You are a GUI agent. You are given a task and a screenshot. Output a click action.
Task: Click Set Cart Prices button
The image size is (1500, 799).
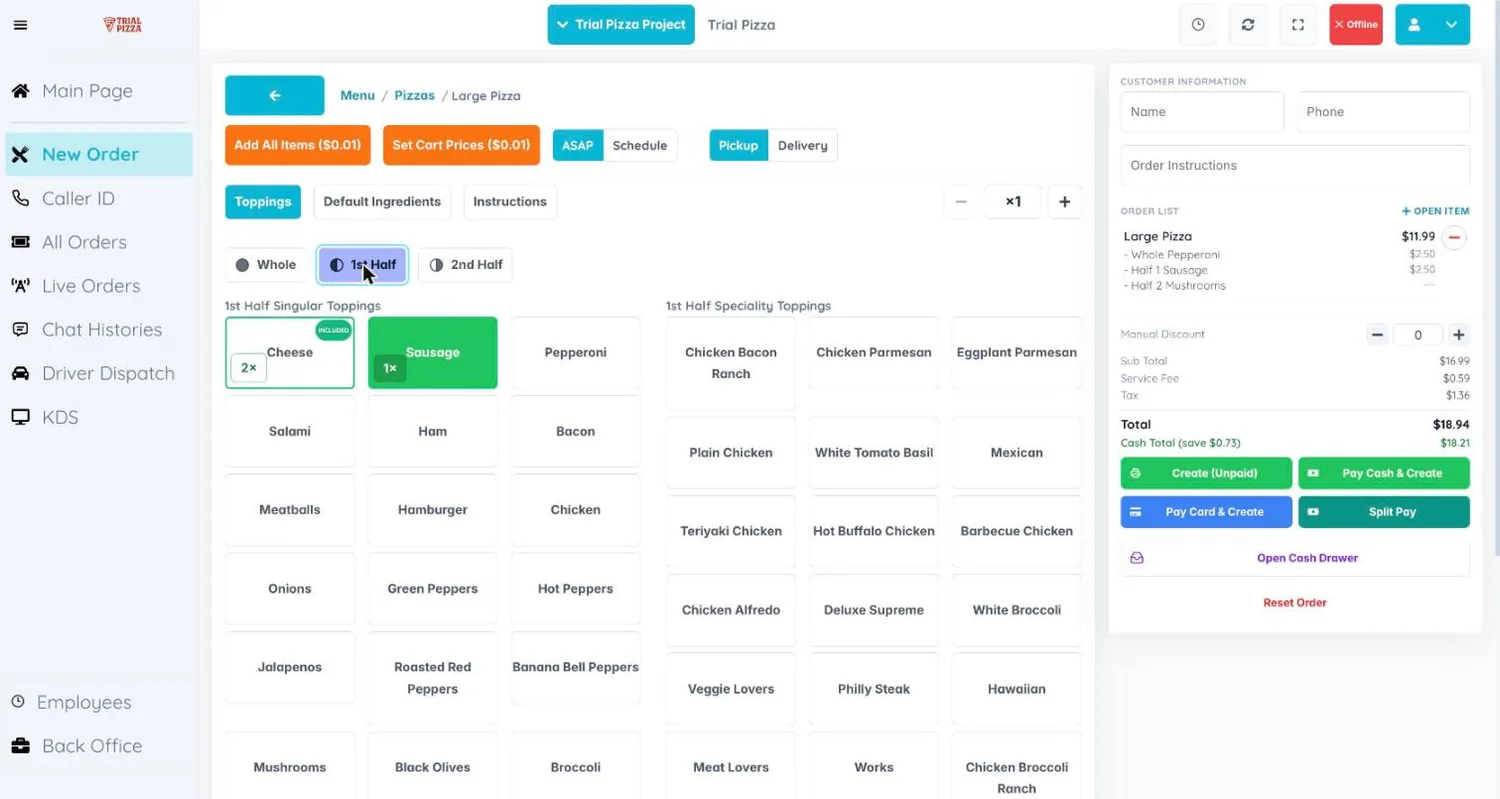461,145
